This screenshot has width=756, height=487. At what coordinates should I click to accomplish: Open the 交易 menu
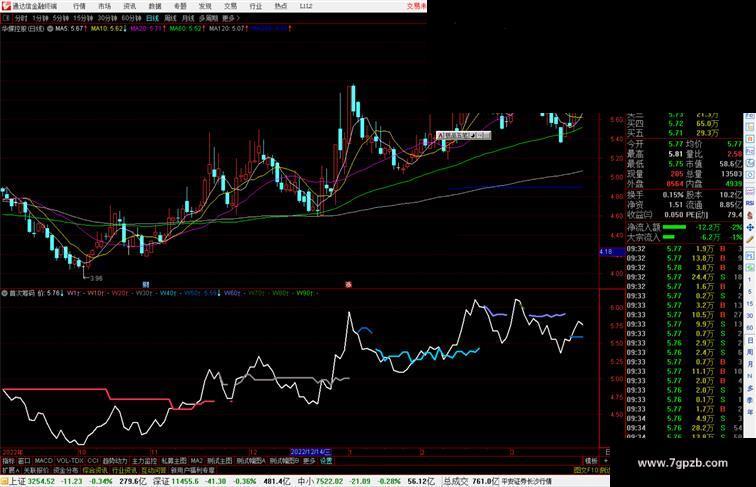pyautogui.click(x=230, y=6)
